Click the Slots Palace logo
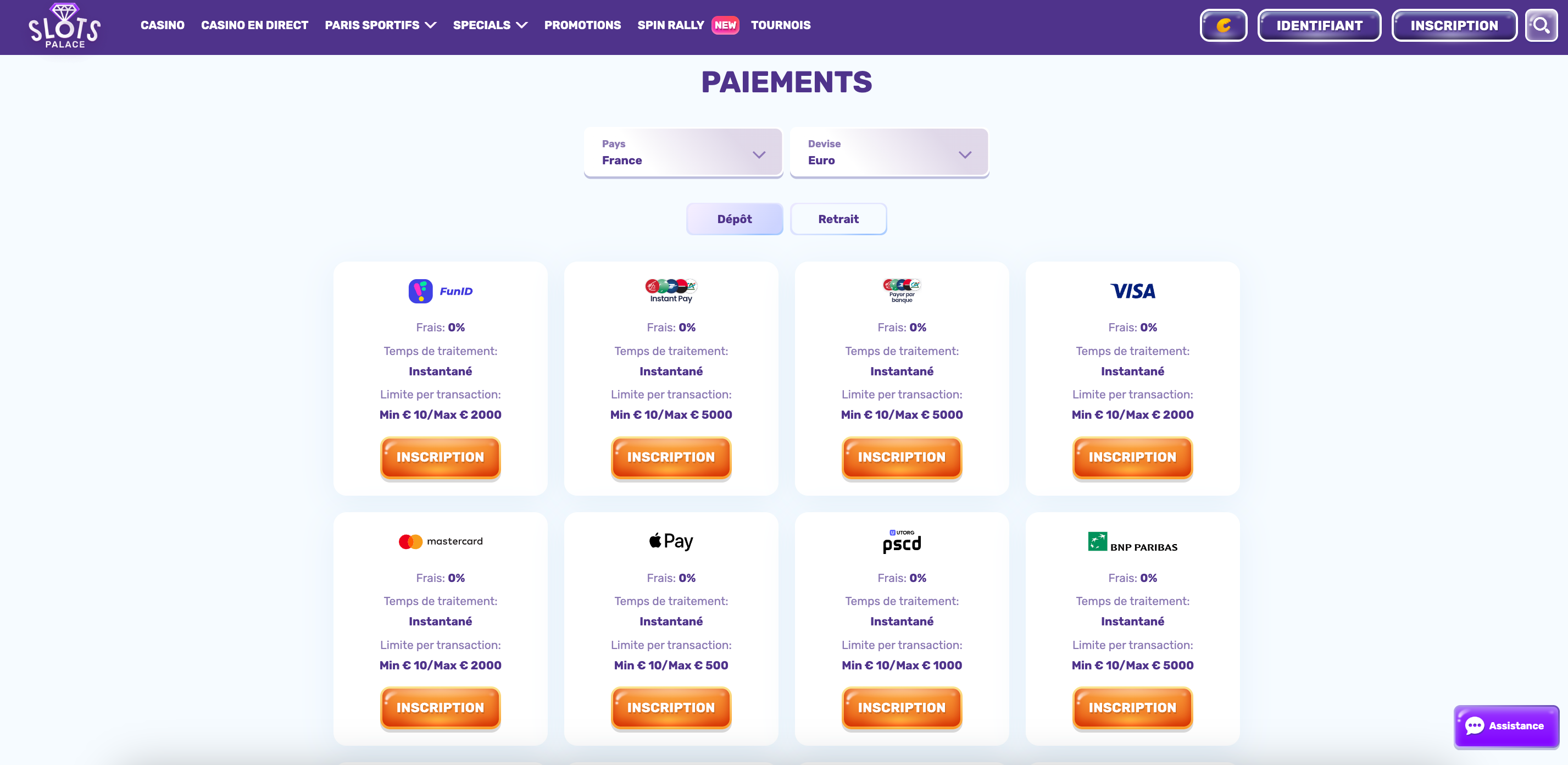 pyautogui.click(x=64, y=26)
